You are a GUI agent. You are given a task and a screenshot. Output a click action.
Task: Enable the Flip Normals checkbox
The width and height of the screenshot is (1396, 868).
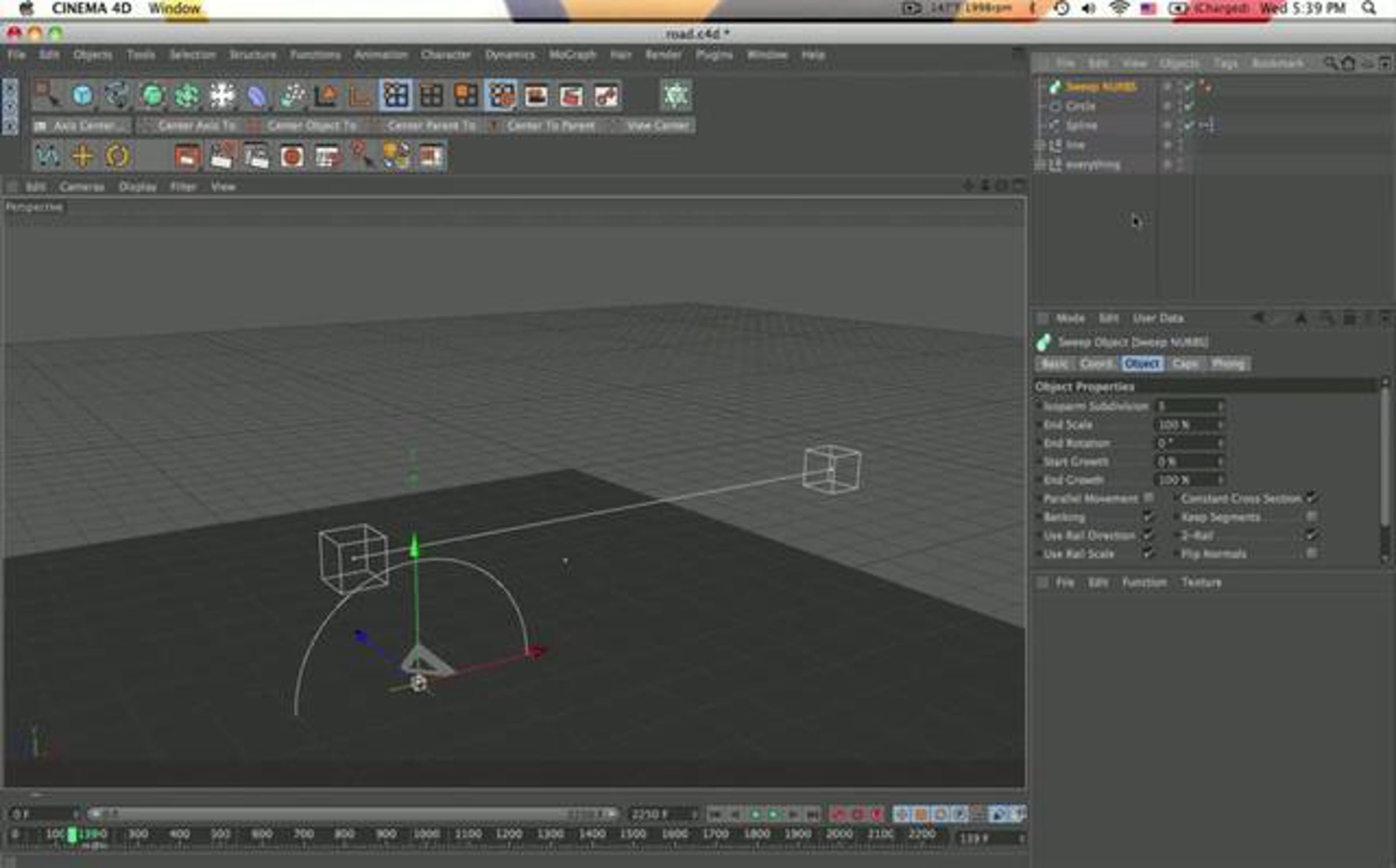click(1312, 553)
